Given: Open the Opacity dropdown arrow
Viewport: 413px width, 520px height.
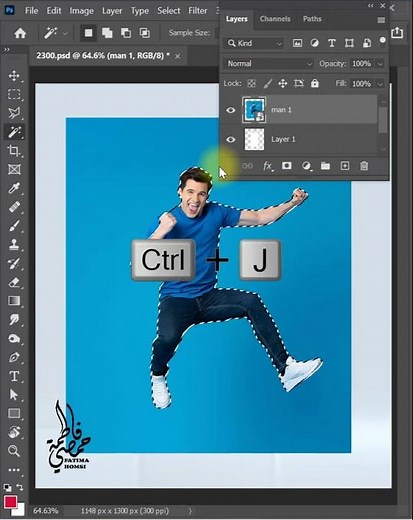Looking at the screenshot, I should tap(380, 64).
